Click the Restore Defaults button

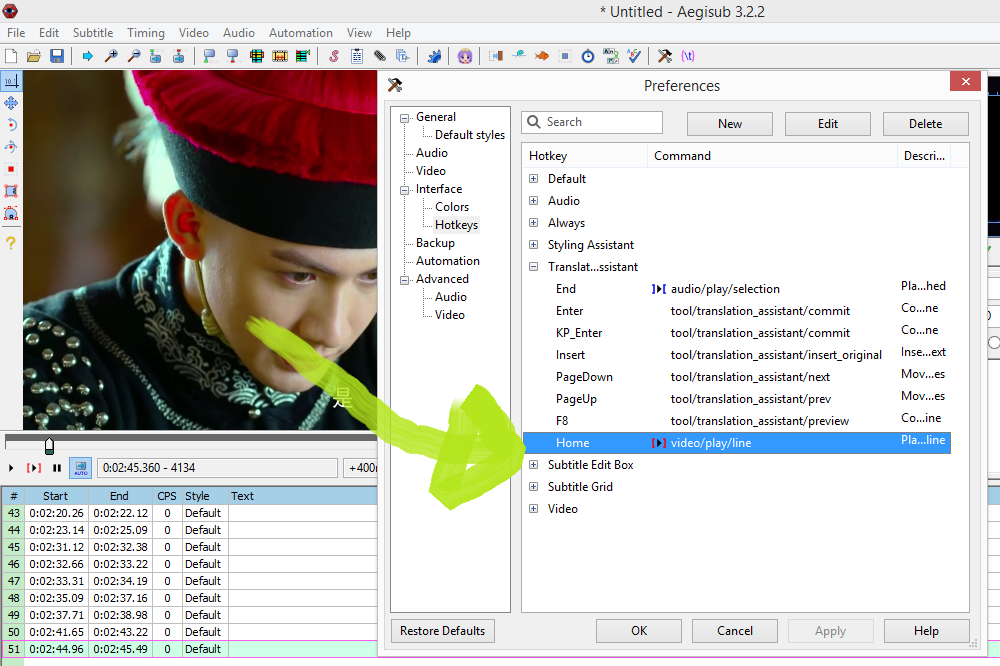point(443,631)
